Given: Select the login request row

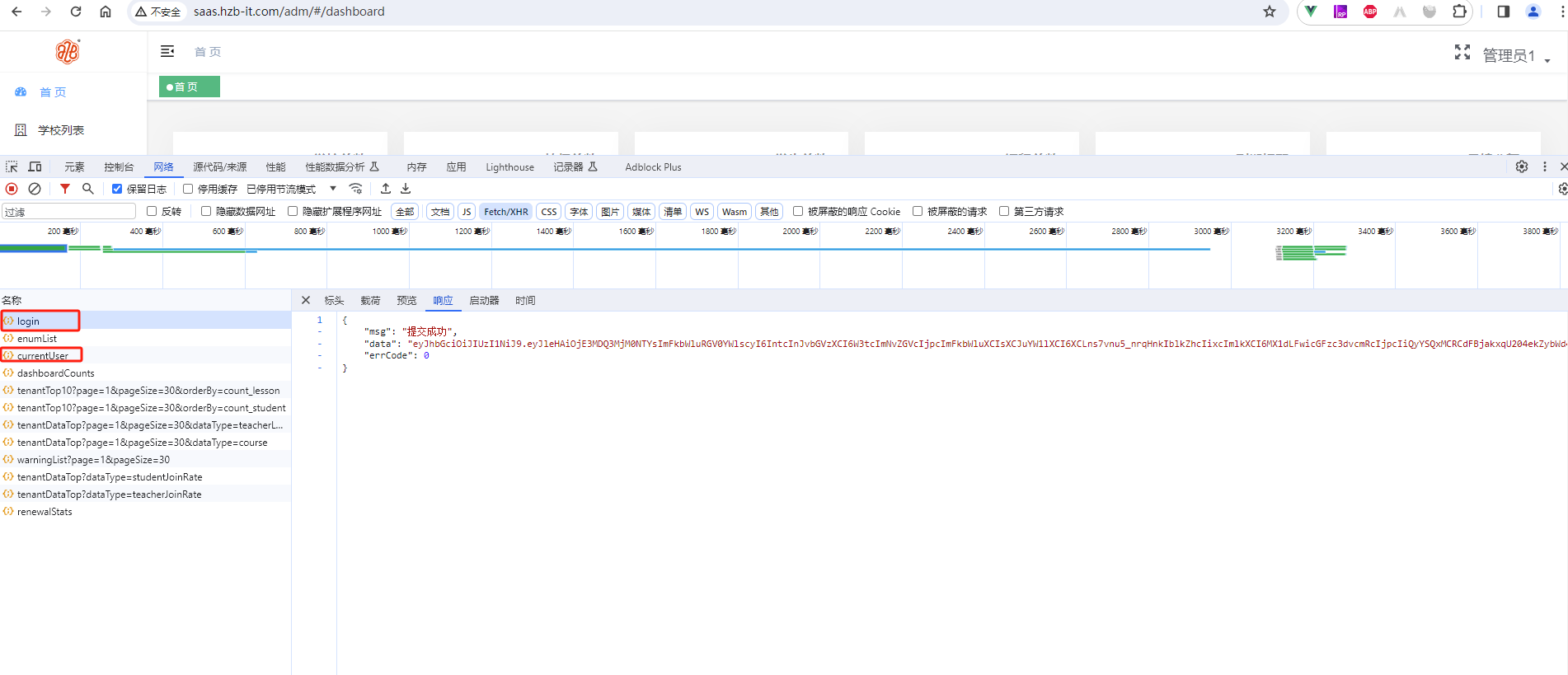Looking at the screenshot, I should click(145, 321).
